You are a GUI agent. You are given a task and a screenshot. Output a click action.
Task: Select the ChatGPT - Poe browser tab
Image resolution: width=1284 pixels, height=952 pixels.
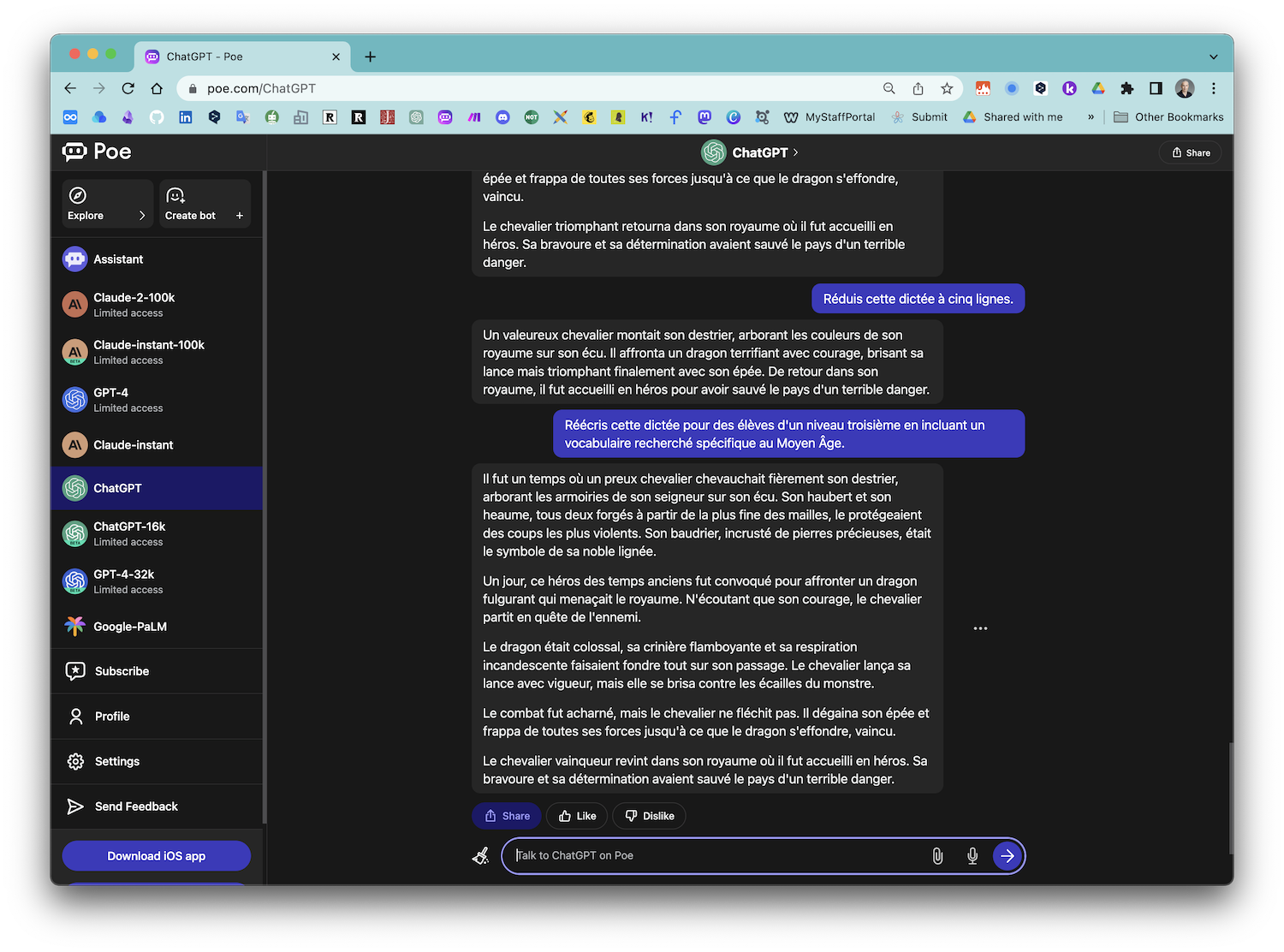click(x=242, y=57)
